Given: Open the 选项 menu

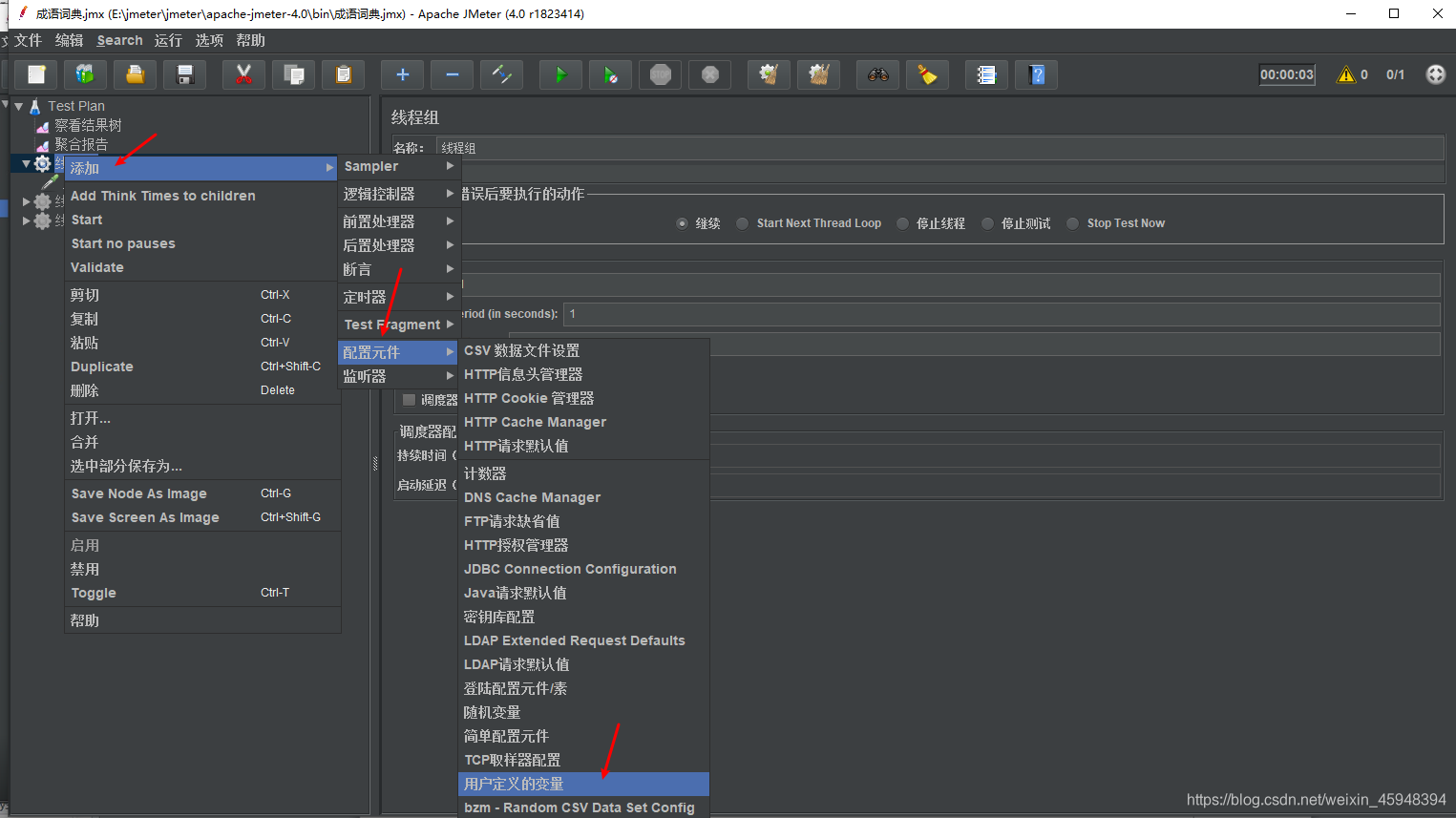Looking at the screenshot, I should 209,40.
